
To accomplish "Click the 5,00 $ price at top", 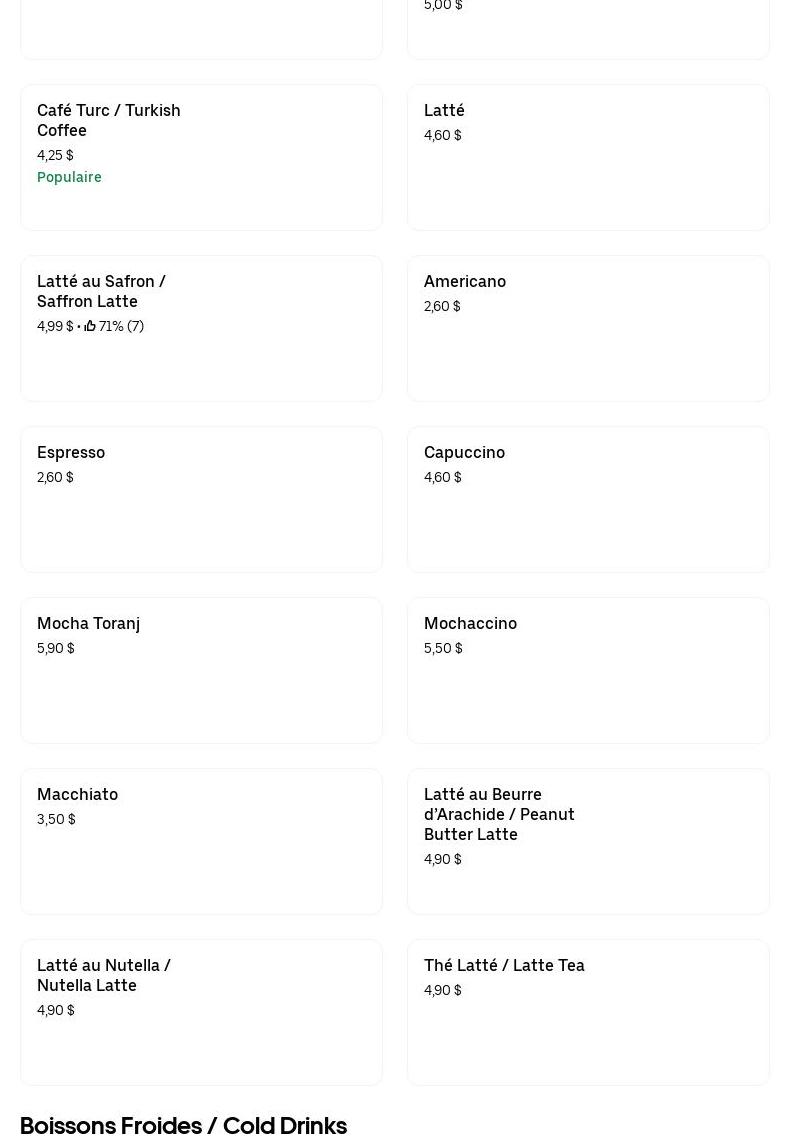I will [x=443, y=6].
